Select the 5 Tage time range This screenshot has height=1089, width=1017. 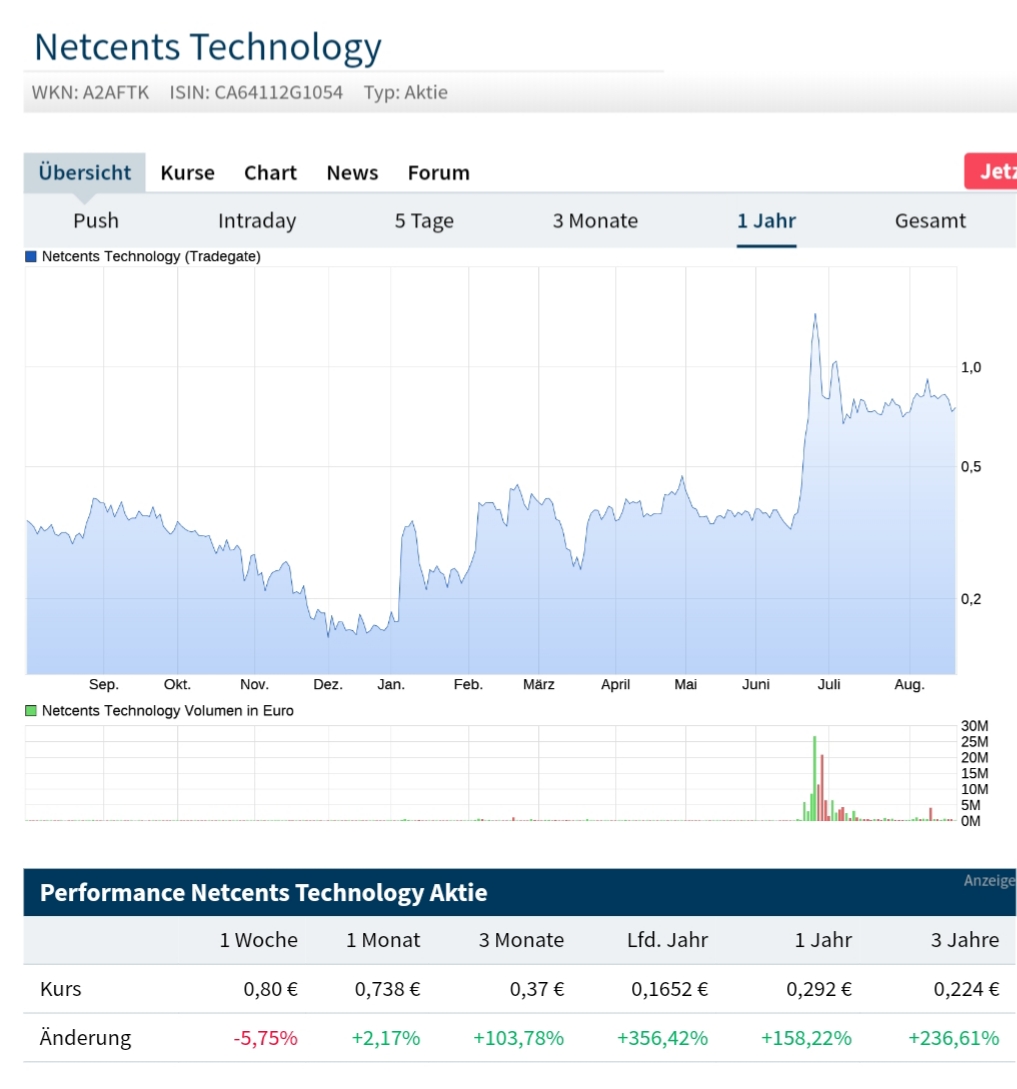(423, 221)
